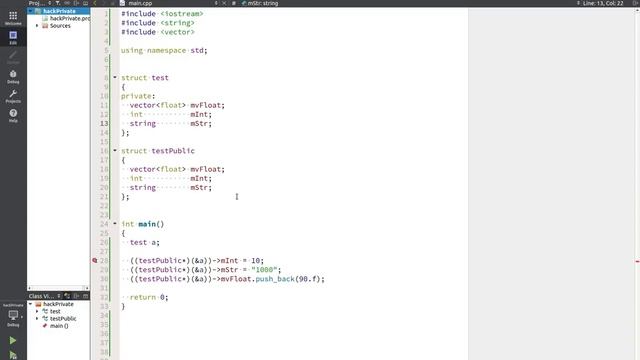Start debugging with the Run-Debug button

point(13,356)
